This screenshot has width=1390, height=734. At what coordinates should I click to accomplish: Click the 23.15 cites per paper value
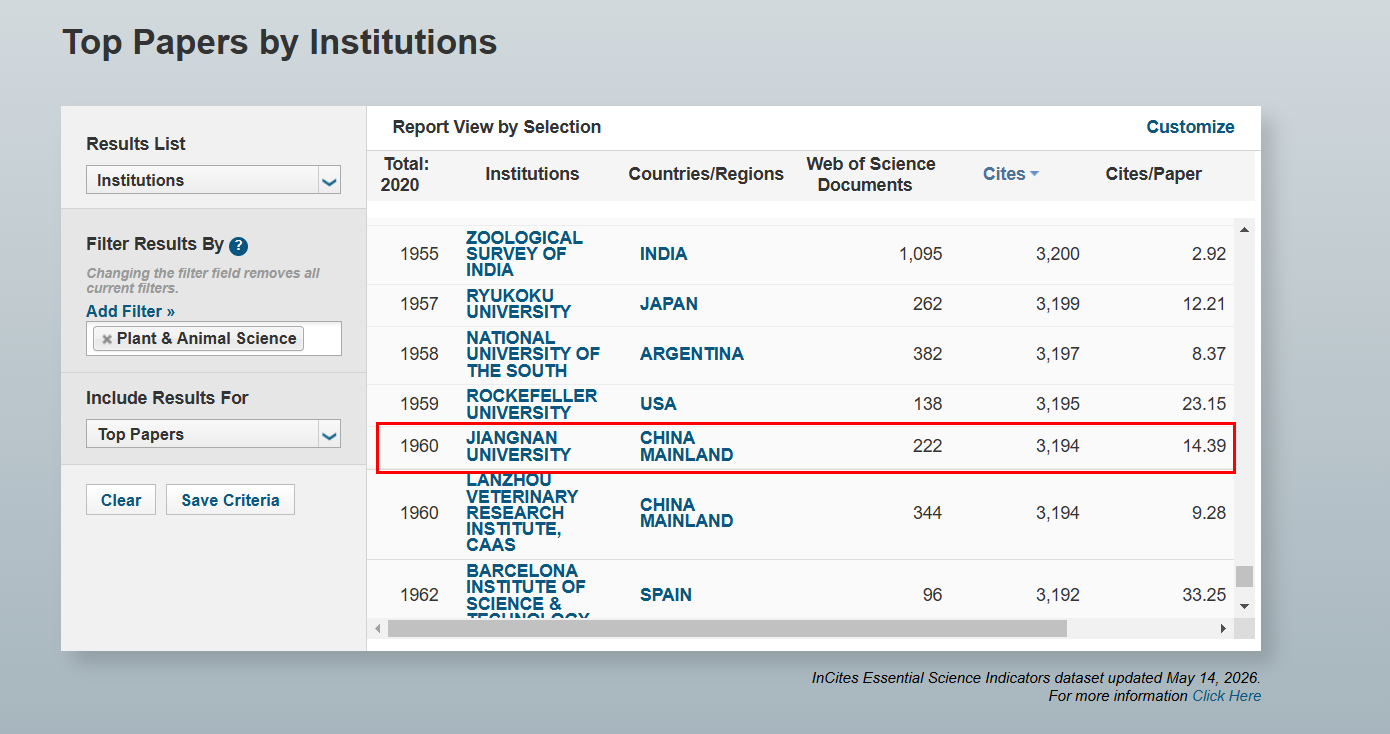(1204, 404)
